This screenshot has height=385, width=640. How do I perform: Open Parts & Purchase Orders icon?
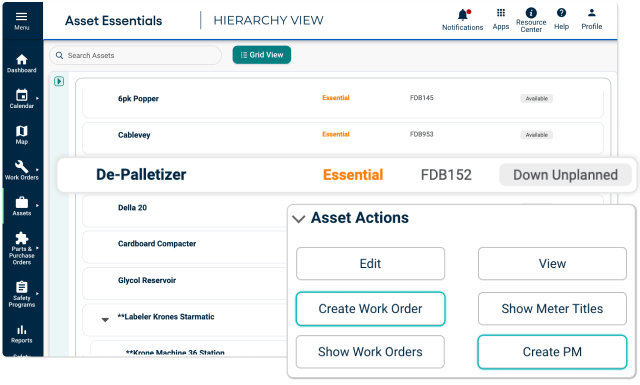pyautogui.click(x=22, y=238)
